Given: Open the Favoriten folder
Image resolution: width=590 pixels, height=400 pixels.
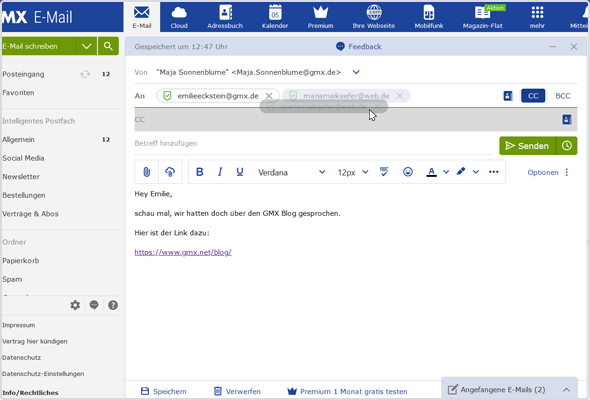Looking at the screenshot, I should [18, 93].
